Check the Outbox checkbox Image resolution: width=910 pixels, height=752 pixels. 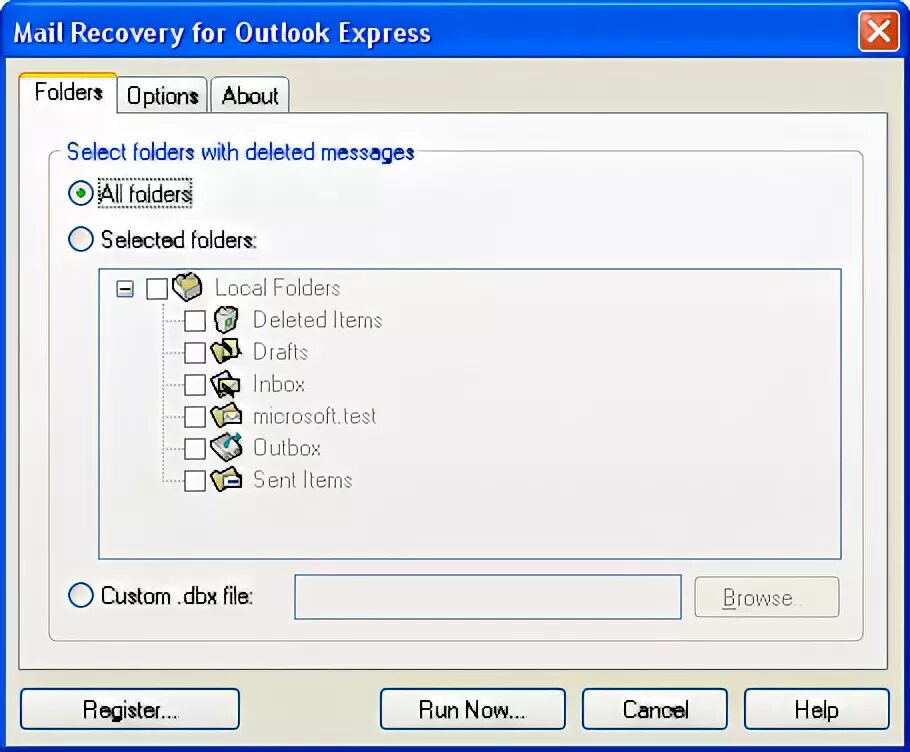194,448
